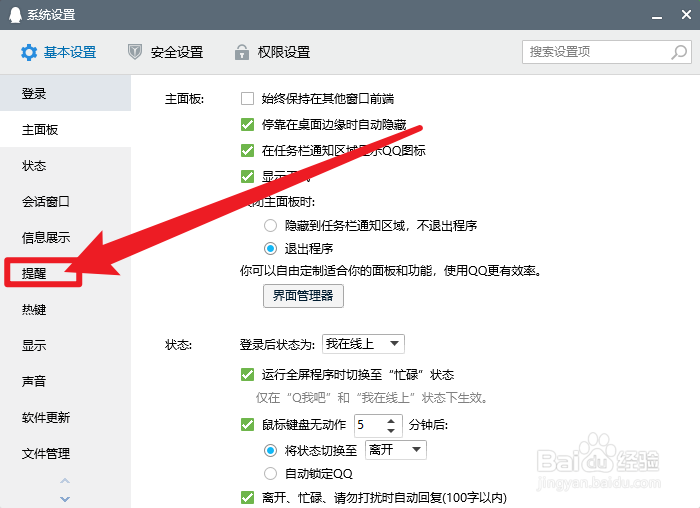The width and height of the screenshot is (700, 508).
Task: Toggle the fourth main panel checkbox starting 显示
Action: pos(247,176)
